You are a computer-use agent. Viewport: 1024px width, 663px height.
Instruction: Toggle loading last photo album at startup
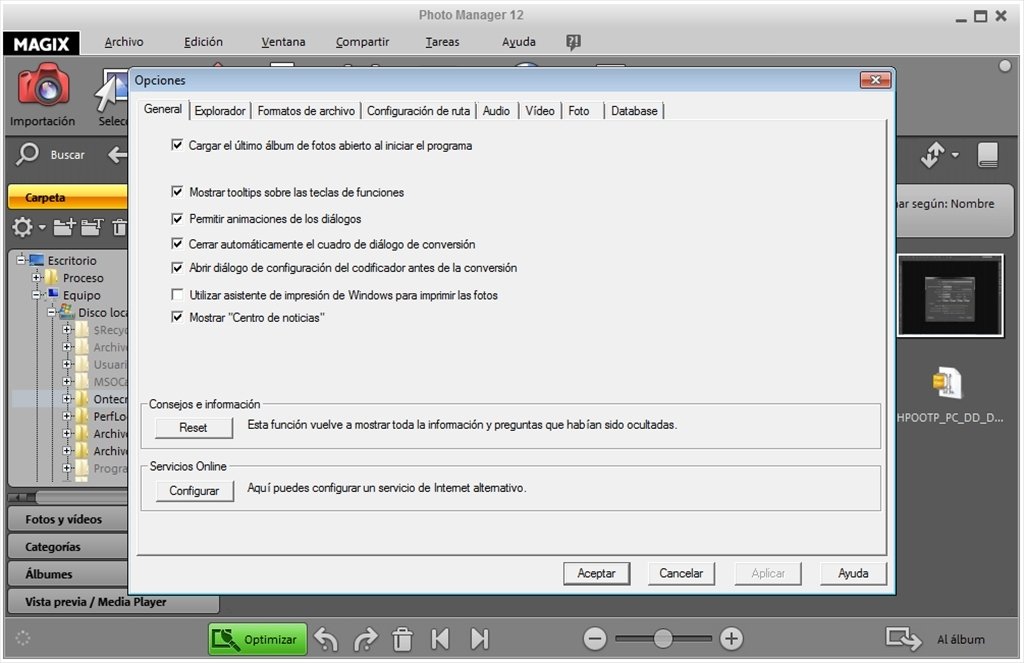[177, 145]
